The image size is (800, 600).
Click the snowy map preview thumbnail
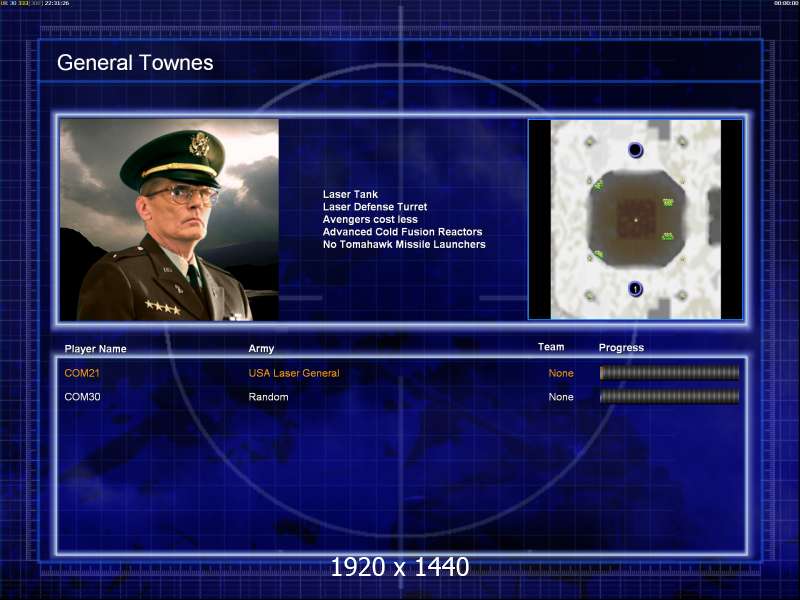635,219
